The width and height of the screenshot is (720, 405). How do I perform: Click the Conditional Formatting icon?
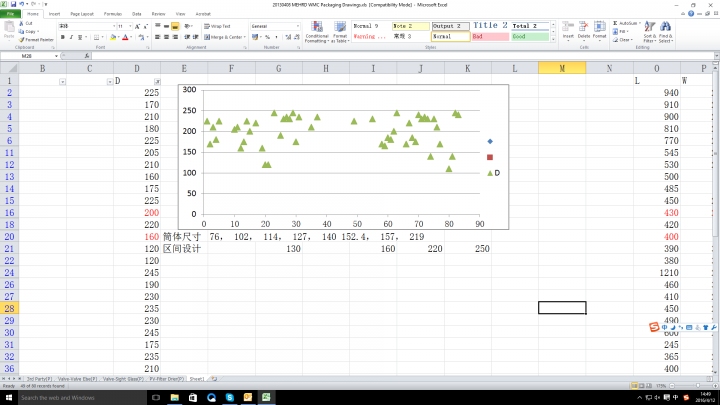click(316, 30)
